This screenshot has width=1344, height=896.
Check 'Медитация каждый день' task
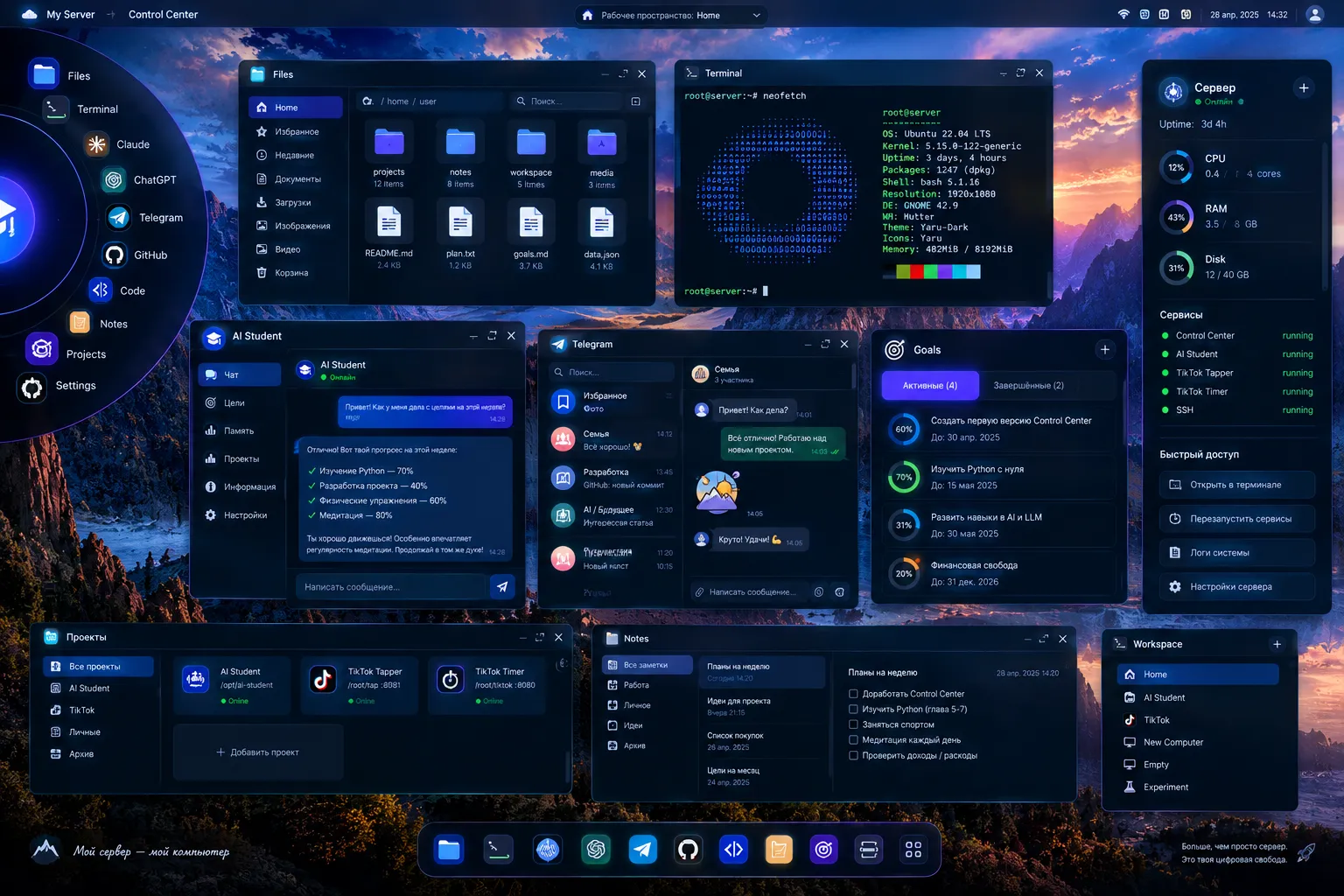(x=853, y=740)
